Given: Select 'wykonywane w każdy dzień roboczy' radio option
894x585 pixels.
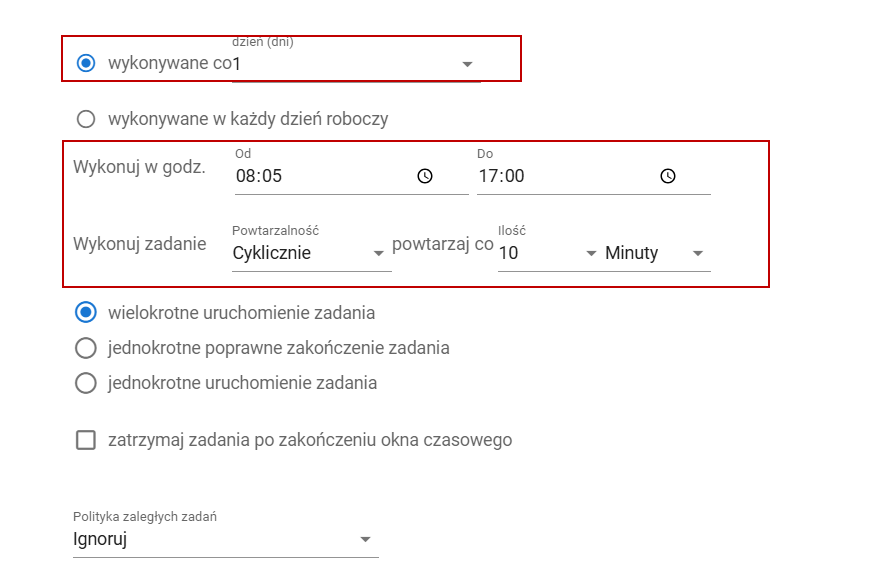Looking at the screenshot, I should click(x=86, y=119).
